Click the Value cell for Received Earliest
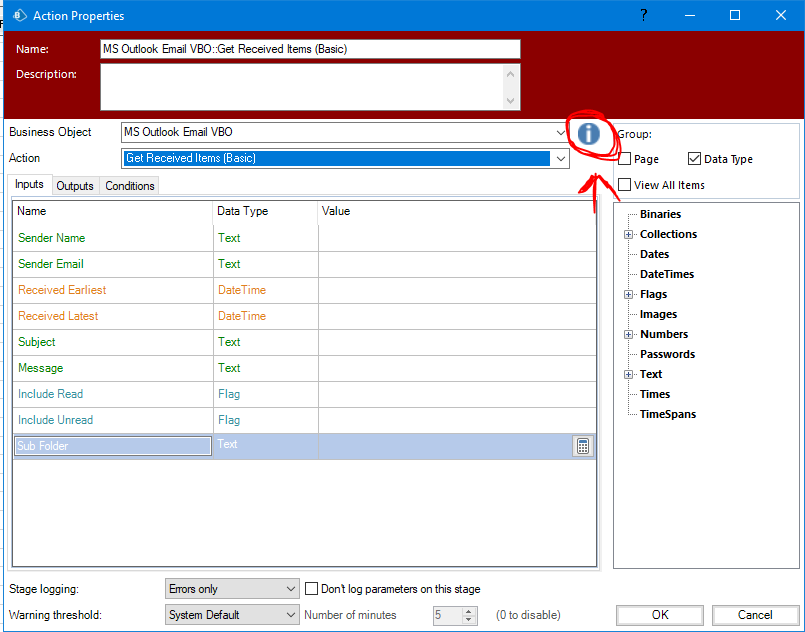805x632 pixels. [457, 290]
